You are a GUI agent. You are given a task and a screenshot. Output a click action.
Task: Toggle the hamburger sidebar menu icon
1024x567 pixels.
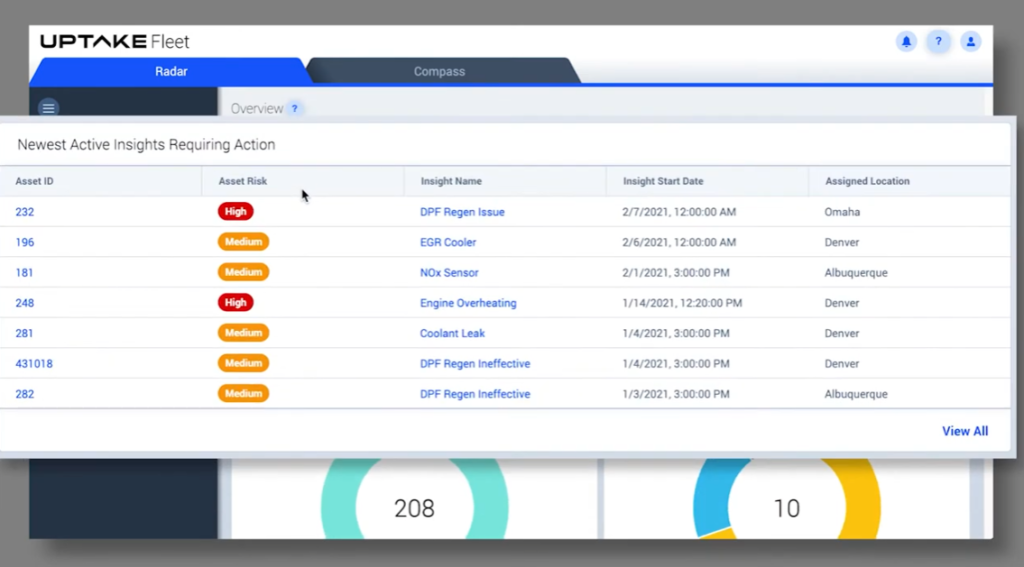pyautogui.click(x=48, y=108)
